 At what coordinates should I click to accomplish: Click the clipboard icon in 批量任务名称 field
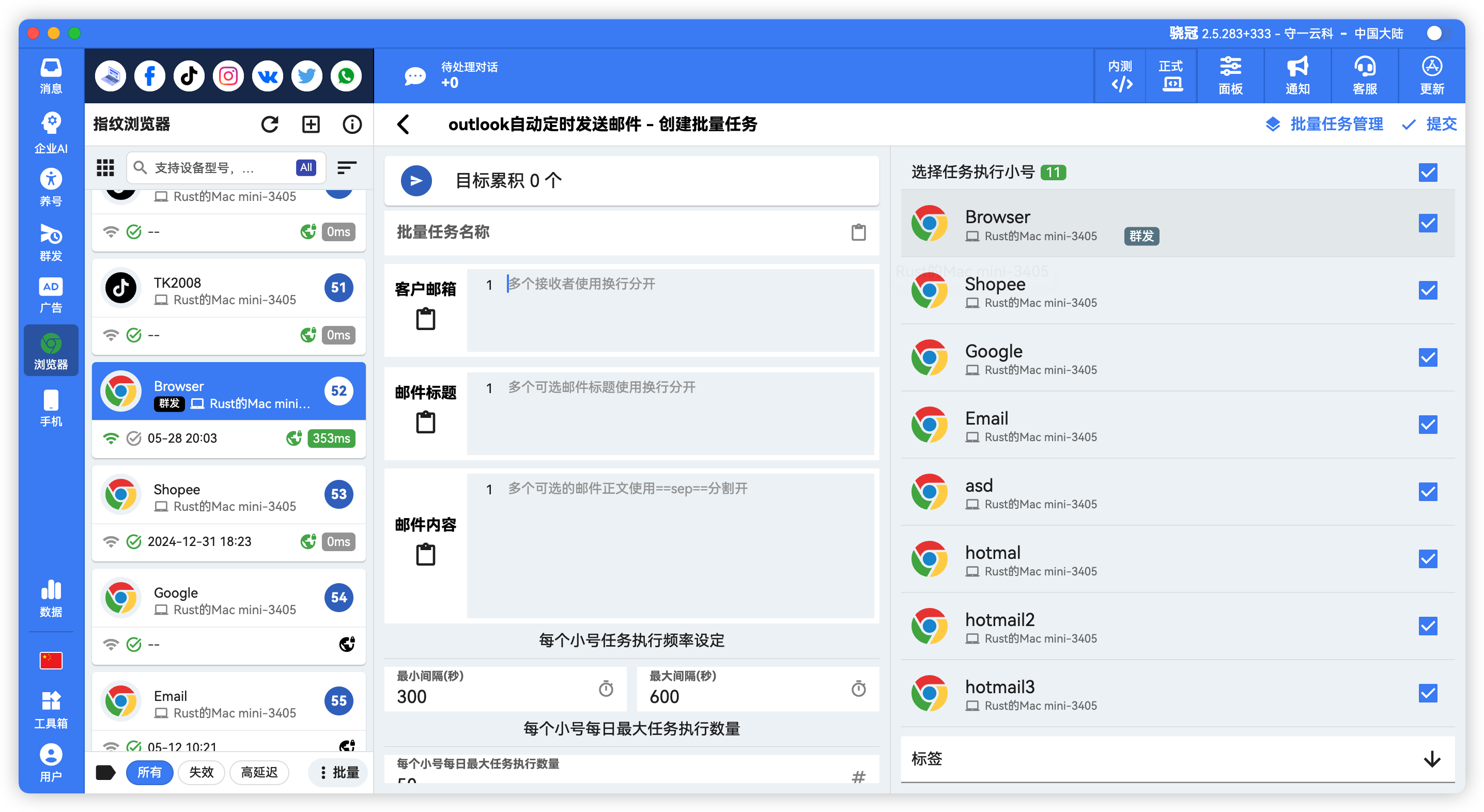[x=858, y=232]
